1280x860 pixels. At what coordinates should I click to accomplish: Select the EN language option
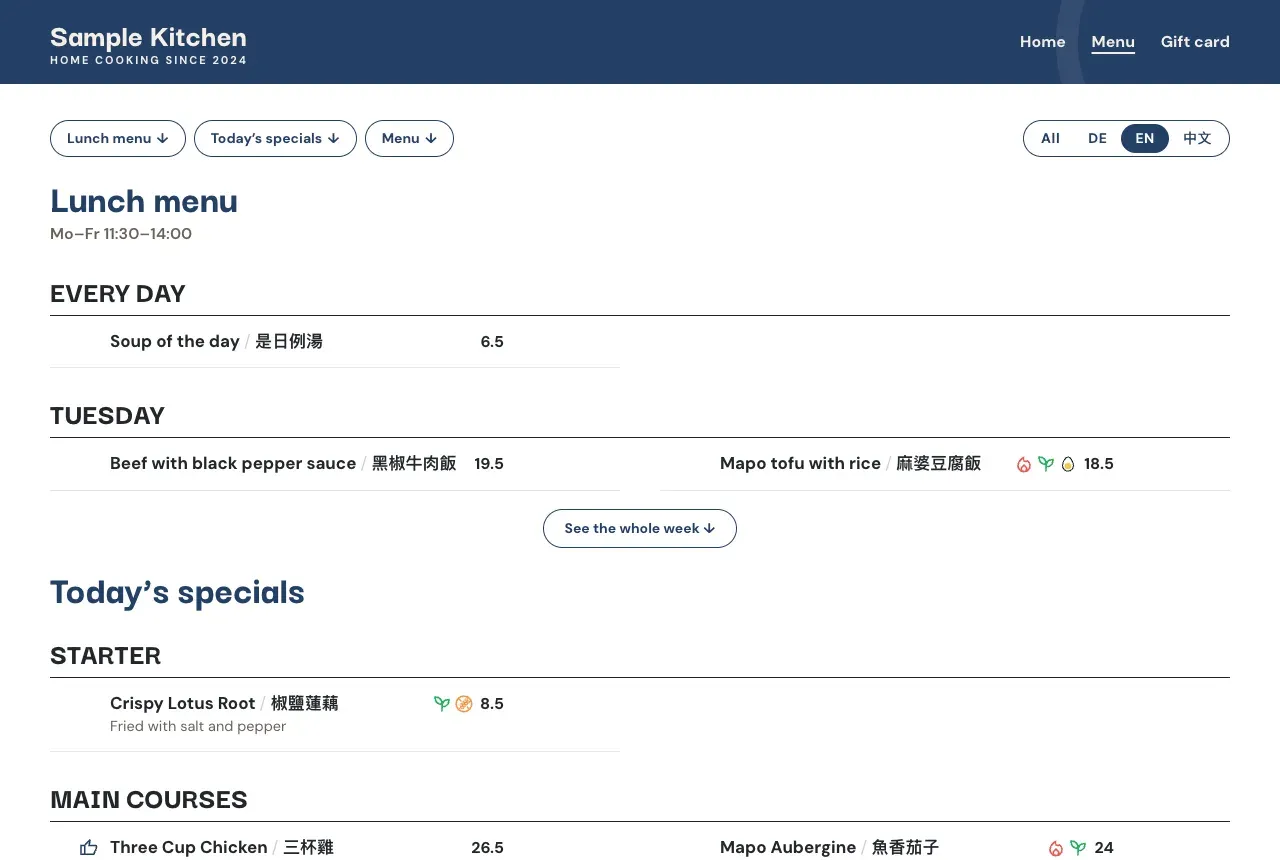[1145, 139]
